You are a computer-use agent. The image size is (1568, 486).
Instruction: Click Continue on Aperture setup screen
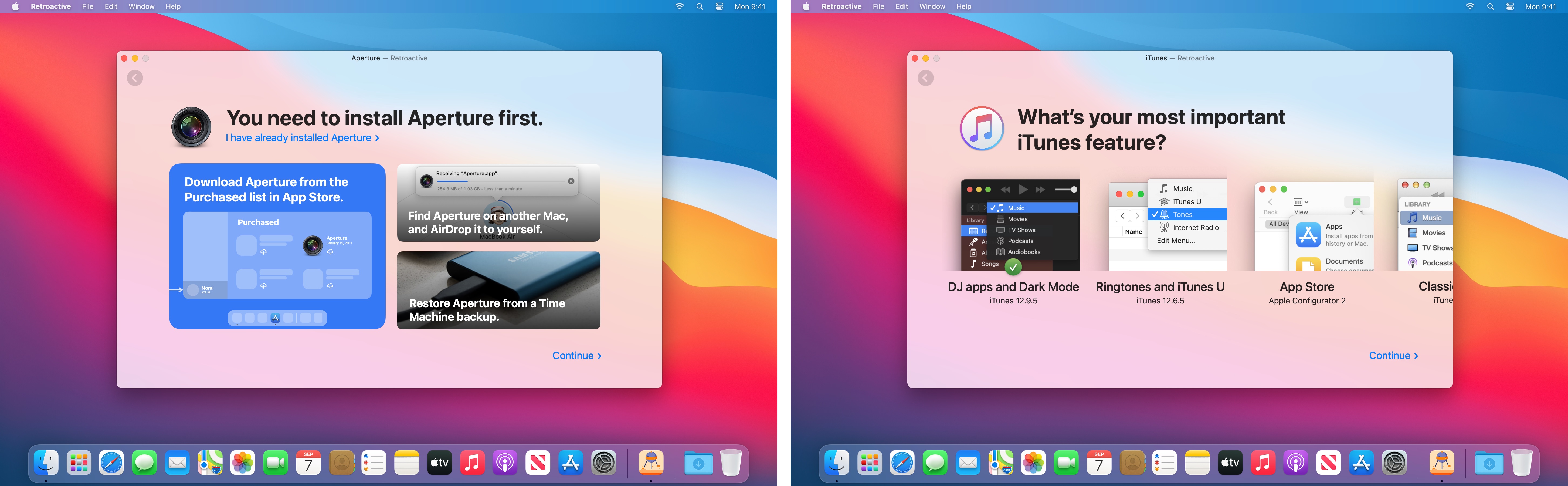579,355
